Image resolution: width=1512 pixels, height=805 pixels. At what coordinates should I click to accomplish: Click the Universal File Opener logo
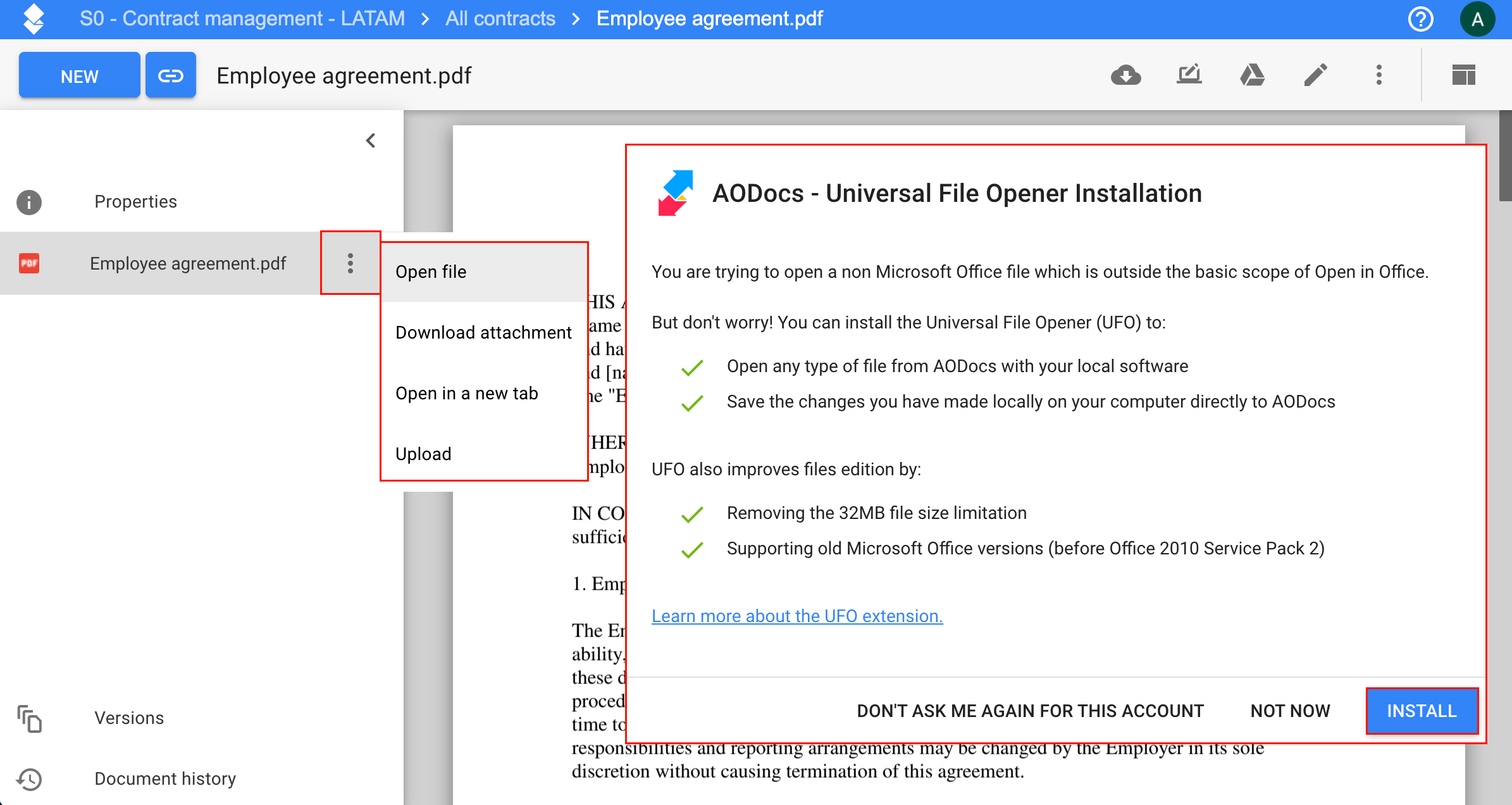(676, 193)
